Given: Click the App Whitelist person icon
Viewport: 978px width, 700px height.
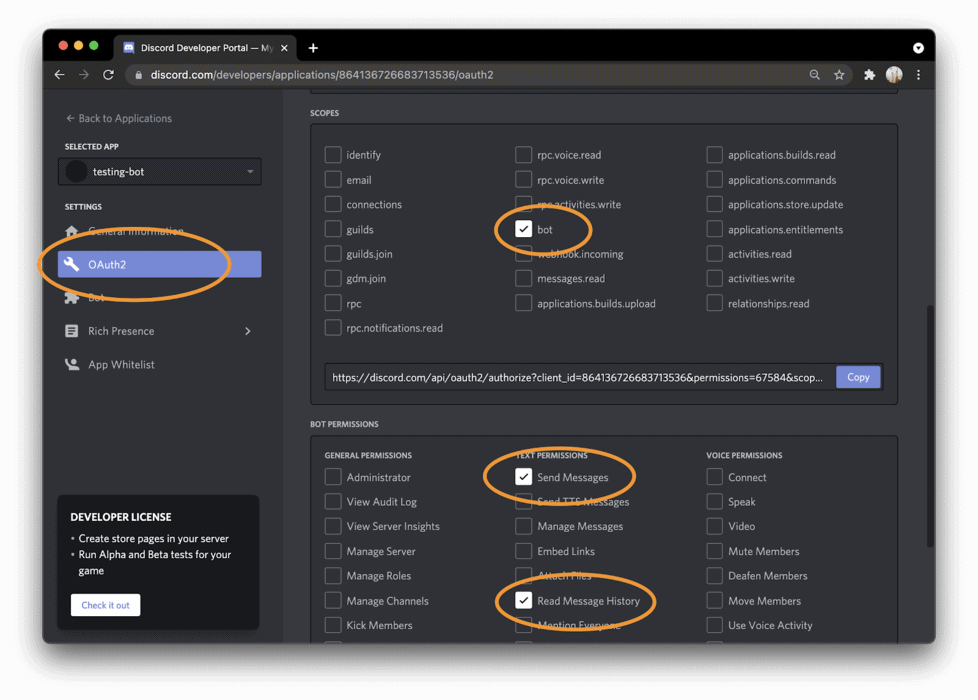Looking at the screenshot, I should pos(72,364).
